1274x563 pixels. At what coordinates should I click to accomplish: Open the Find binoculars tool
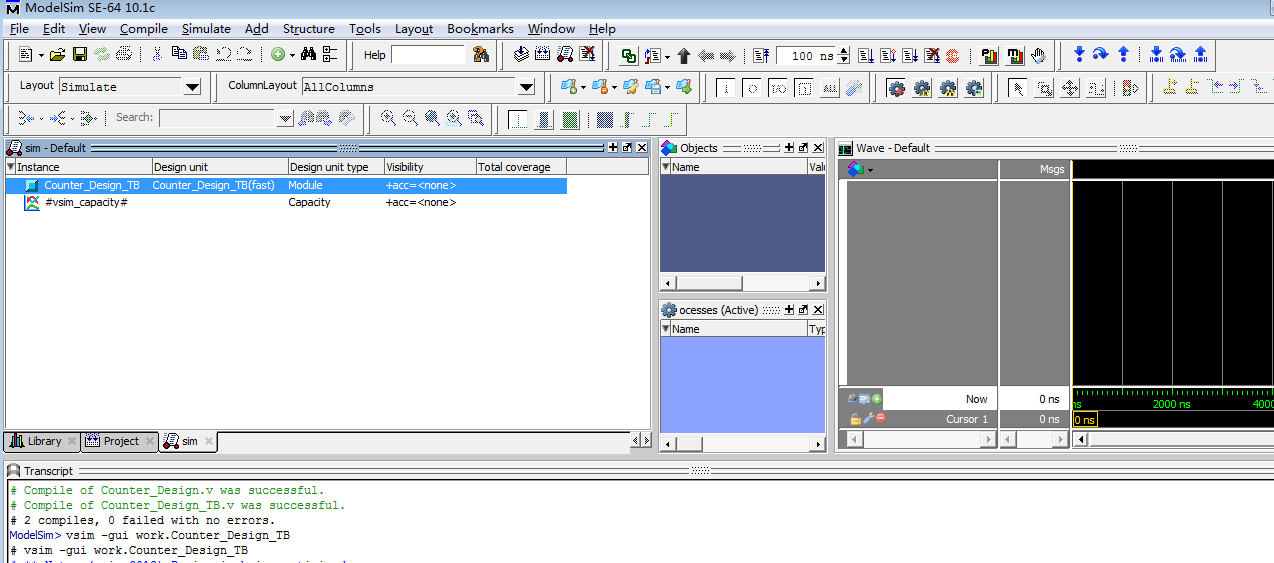click(x=308, y=55)
